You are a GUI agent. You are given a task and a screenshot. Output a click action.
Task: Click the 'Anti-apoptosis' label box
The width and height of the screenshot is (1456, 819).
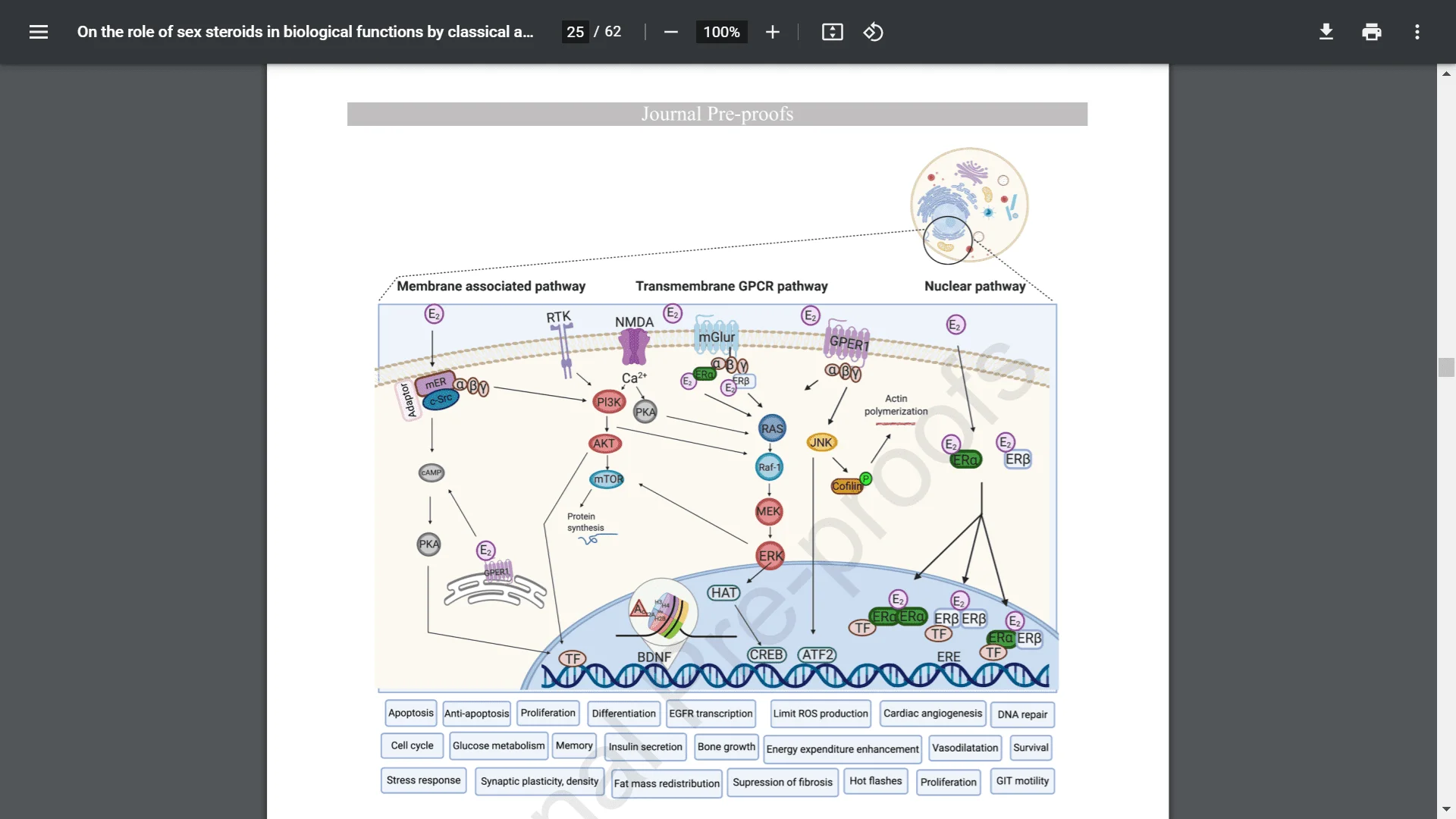tap(476, 714)
